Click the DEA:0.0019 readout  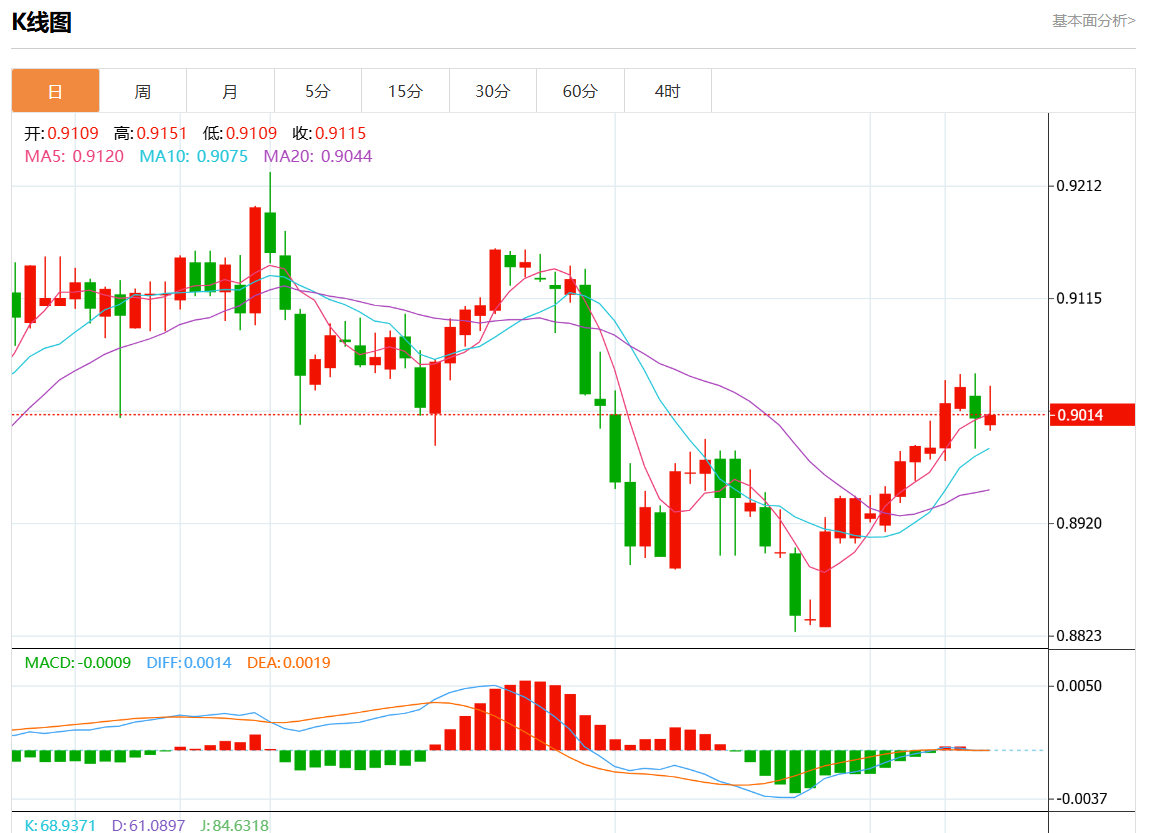289,663
